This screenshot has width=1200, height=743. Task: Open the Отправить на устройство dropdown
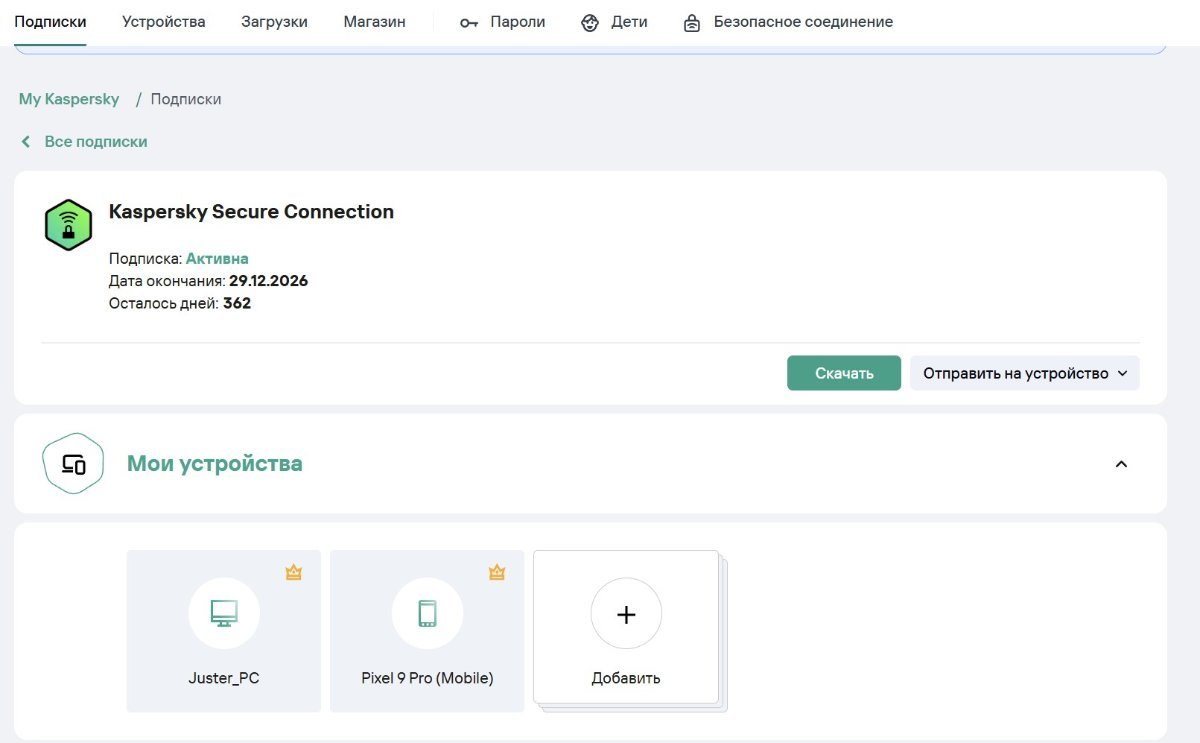tap(1024, 373)
